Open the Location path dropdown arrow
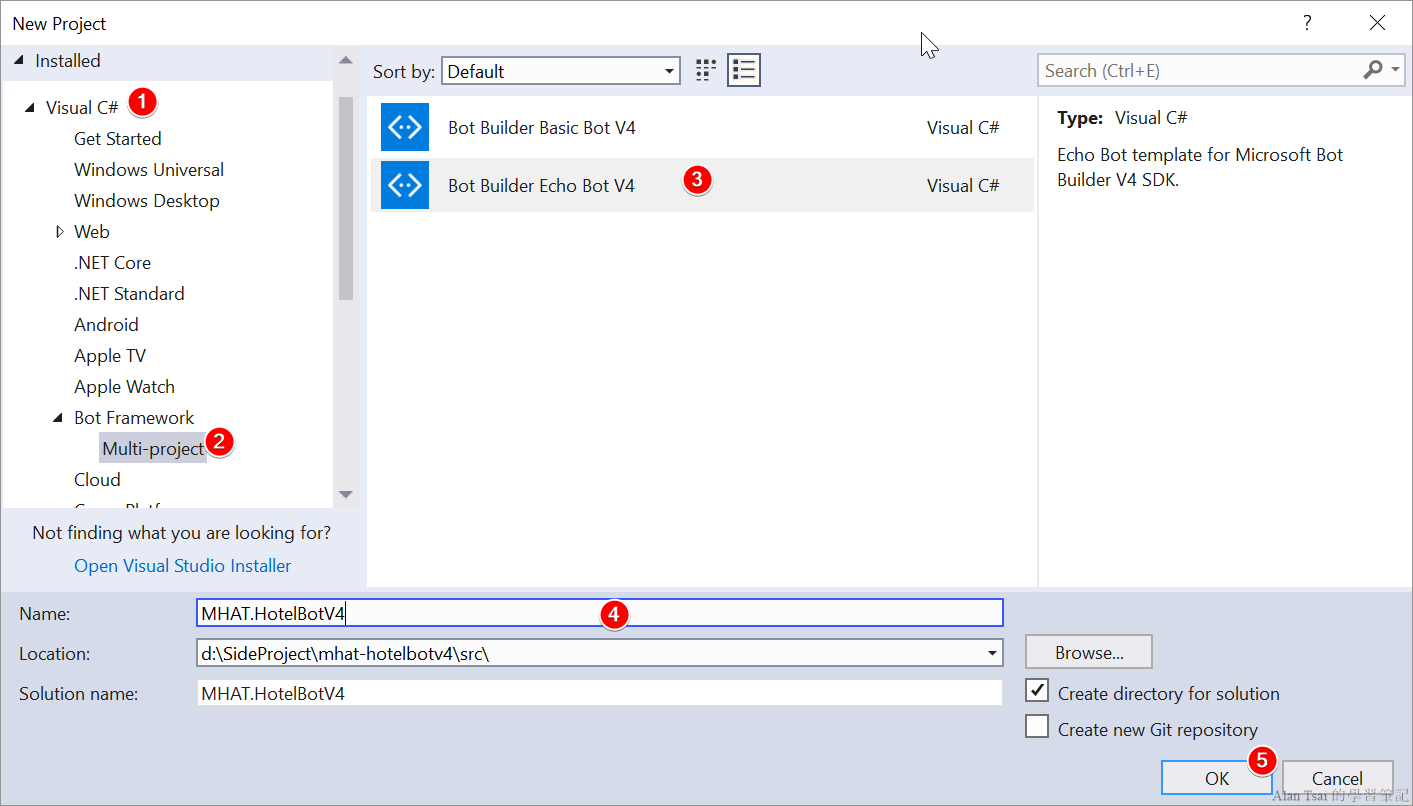The width and height of the screenshot is (1413, 806). [992, 653]
